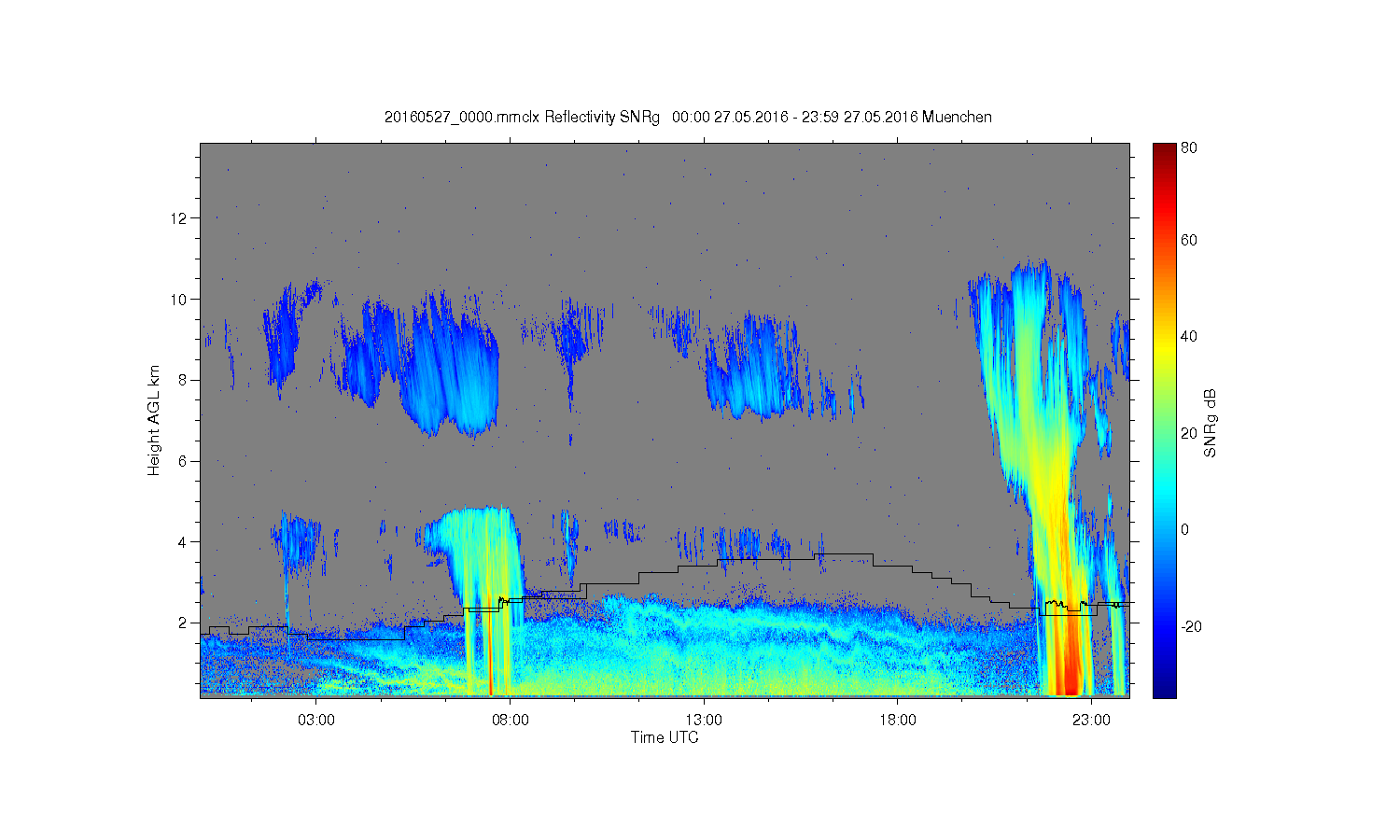This screenshot has width=1400, height=840.
Task: Click the 'Time UTC' x-axis label
Action: [x=665, y=737]
